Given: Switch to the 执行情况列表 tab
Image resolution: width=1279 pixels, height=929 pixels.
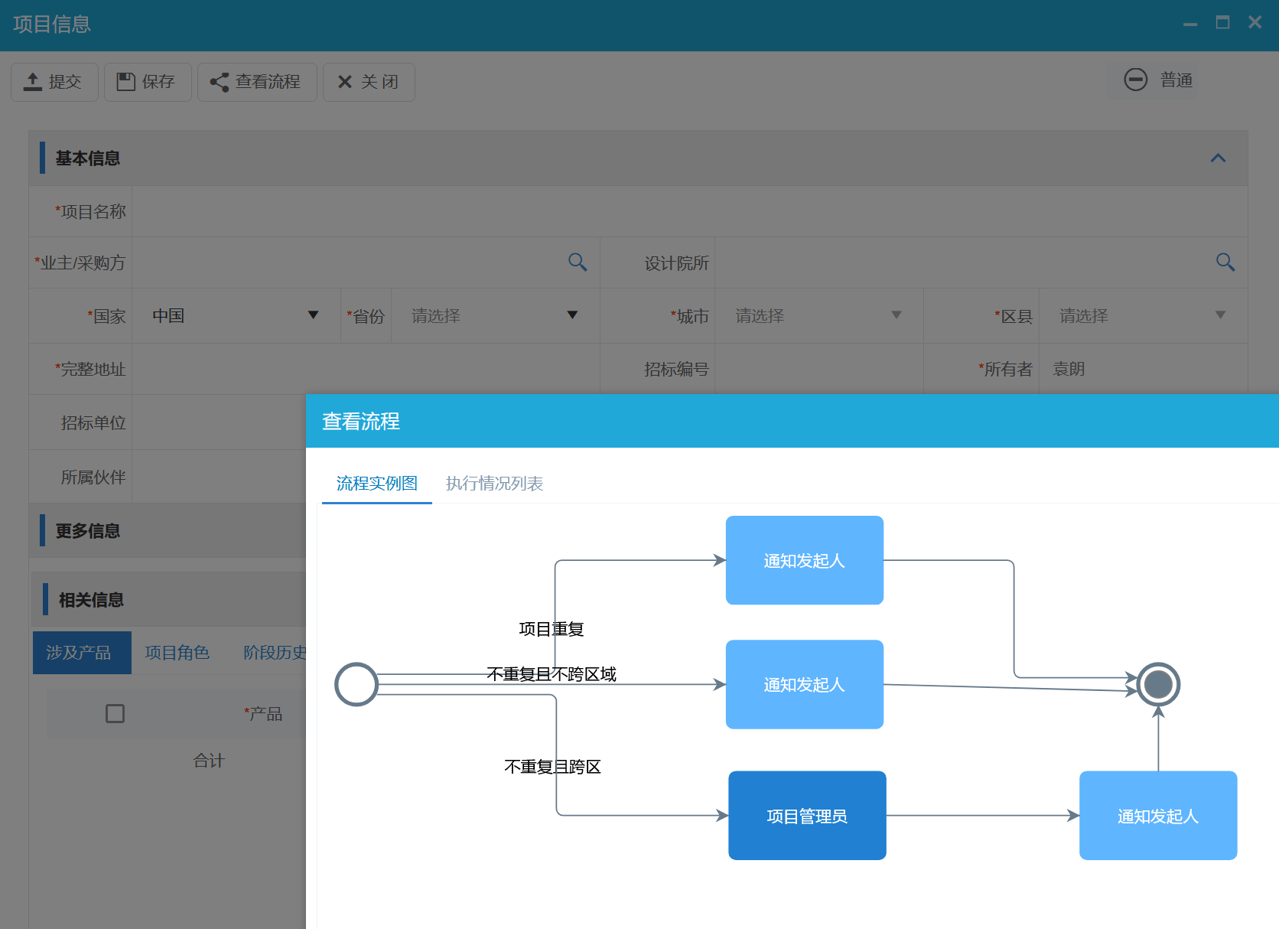Looking at the screenshot, I should point(494,484).
